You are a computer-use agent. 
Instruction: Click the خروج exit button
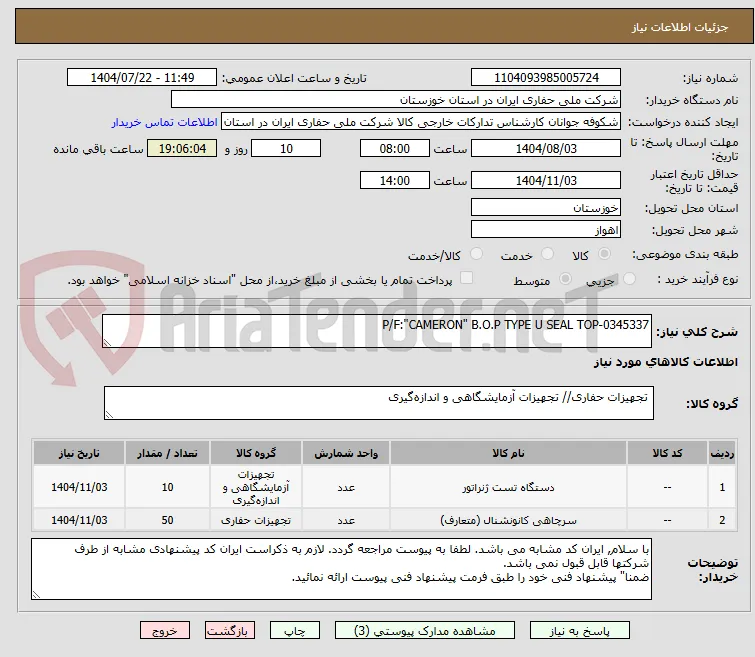click(x=165, y=631)
